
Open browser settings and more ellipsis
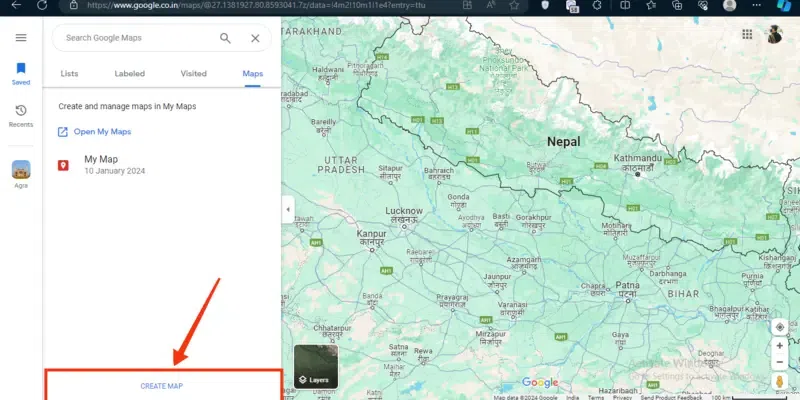pyautogui.click(x=756, y=5)
